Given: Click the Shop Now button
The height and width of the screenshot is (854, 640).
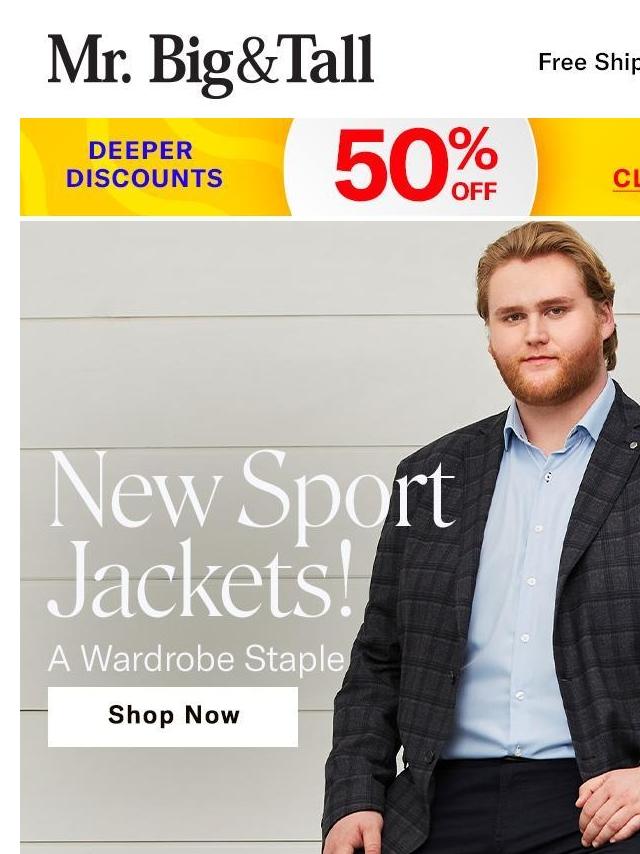Looking at the screenshot, I should point(173,716).
